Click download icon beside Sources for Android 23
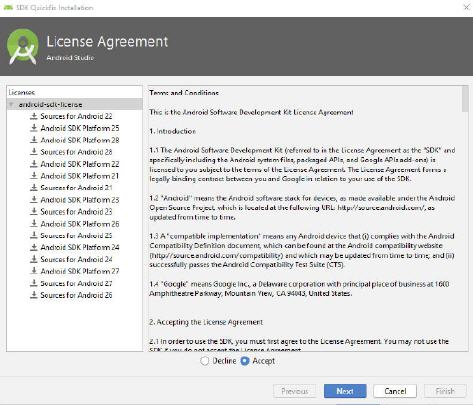Screen dimensions: 473x405 tap(34, 212)
